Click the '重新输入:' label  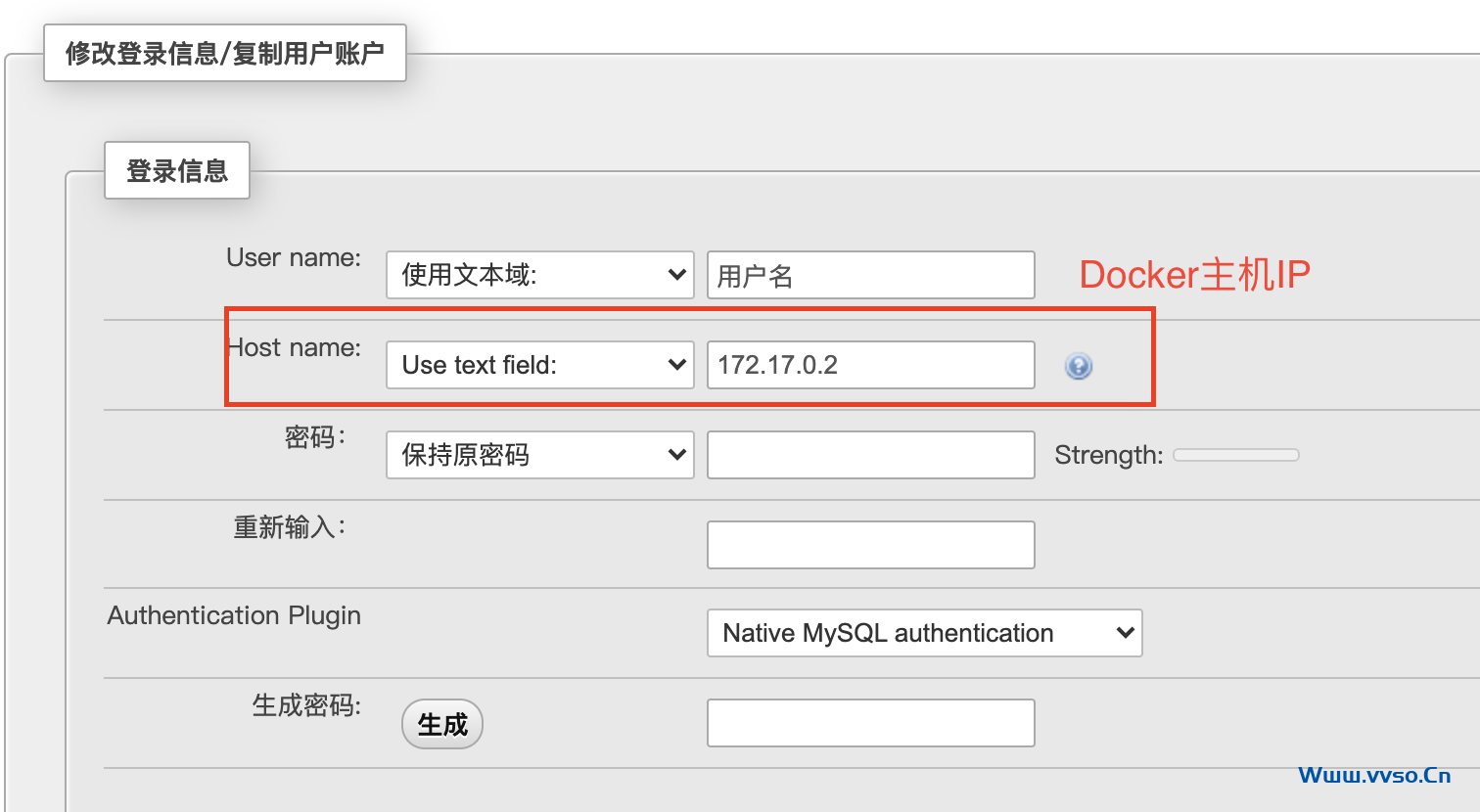(290, 527)
